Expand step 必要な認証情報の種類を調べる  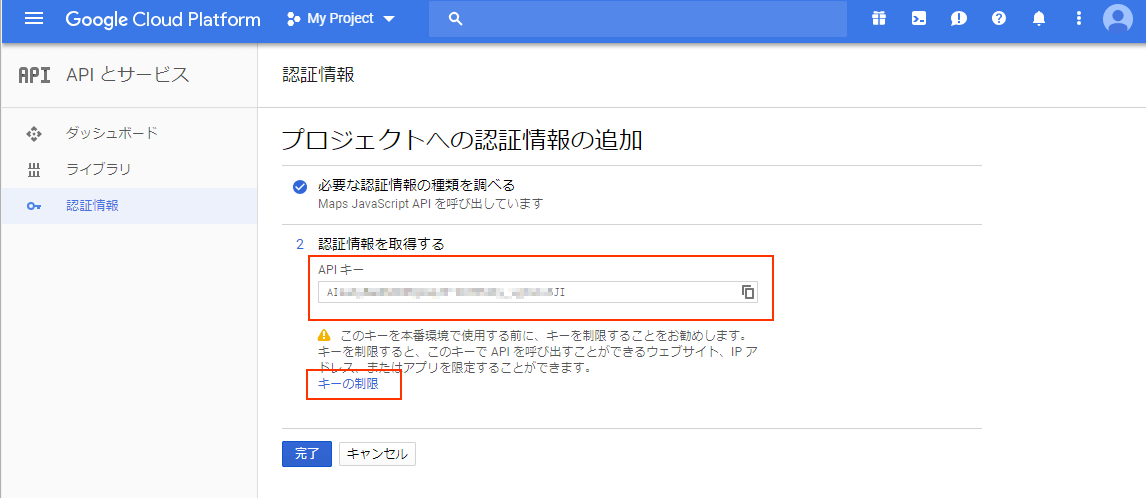point(417,184)
